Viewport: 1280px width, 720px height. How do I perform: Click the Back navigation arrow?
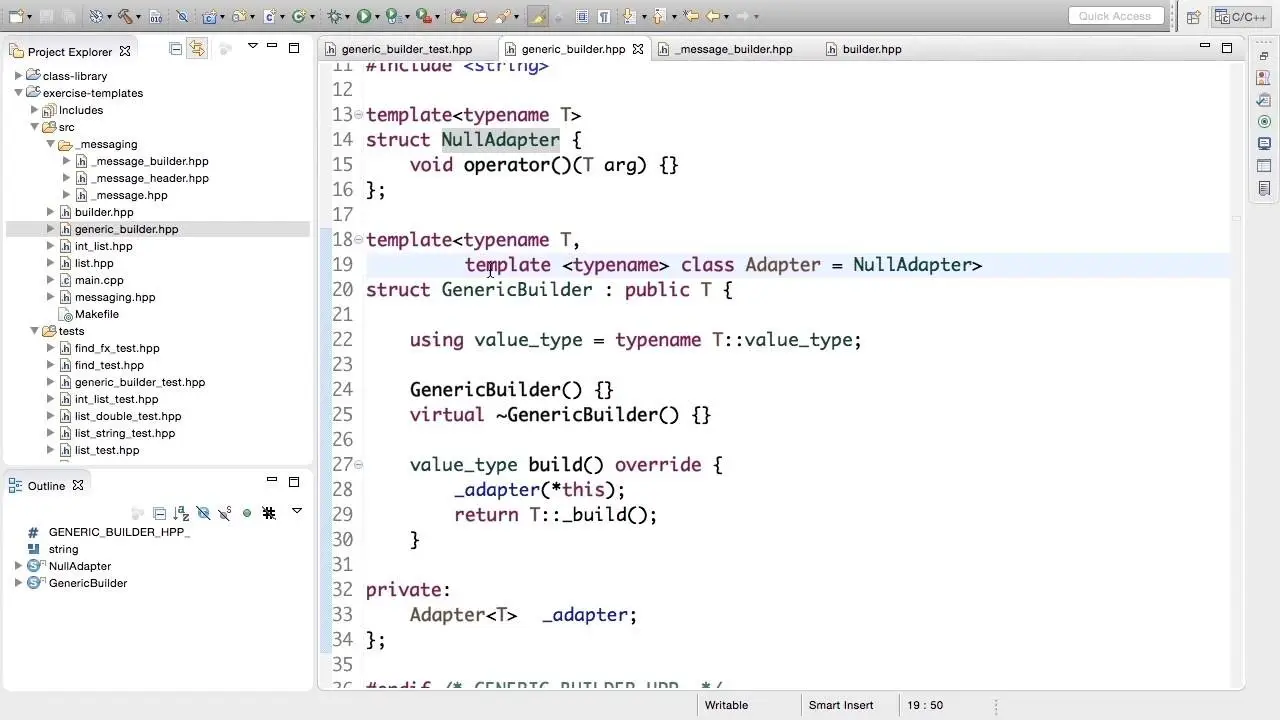point(713,16)
